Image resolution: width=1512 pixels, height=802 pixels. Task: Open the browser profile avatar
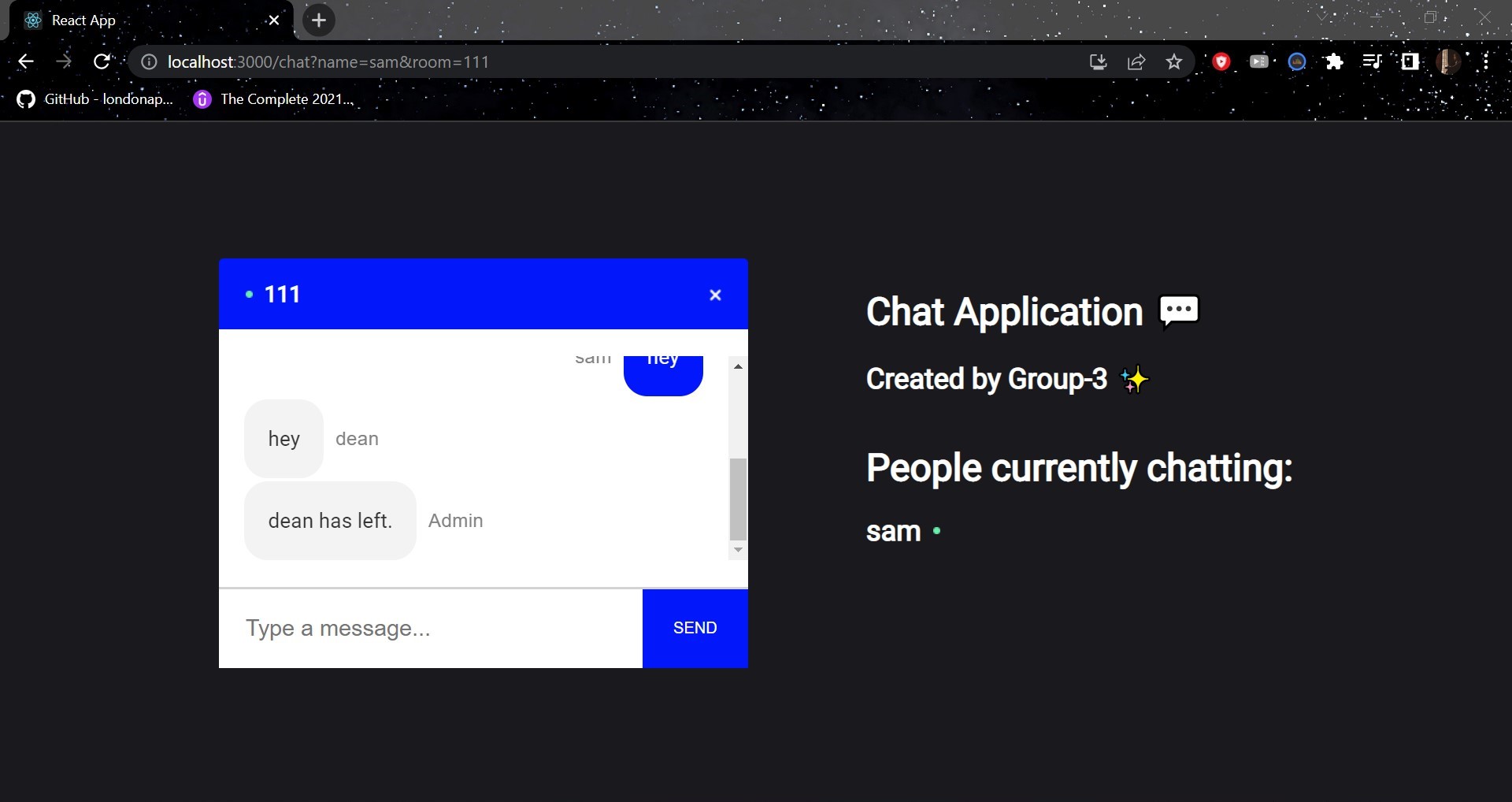pos(1448,61)
